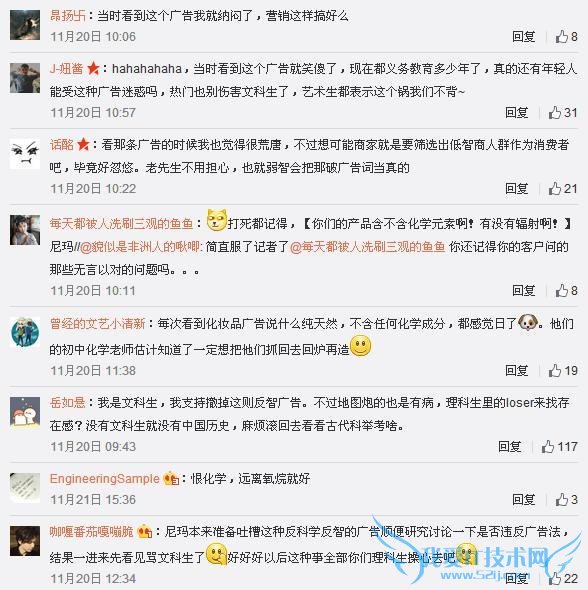Click 话酩's angry-eyes avatar thumbnail
This screenshot has height=590, width=588.
[25, 154]
